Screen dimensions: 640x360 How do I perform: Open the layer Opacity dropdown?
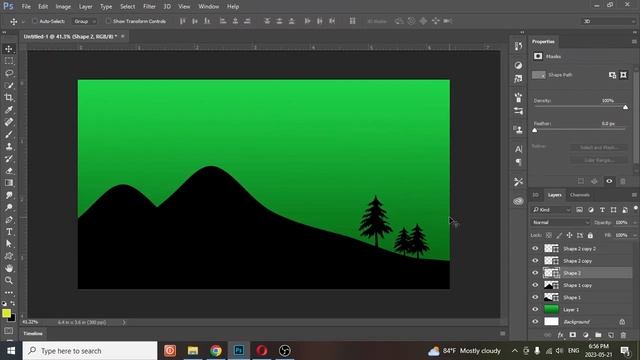[635, 222]
